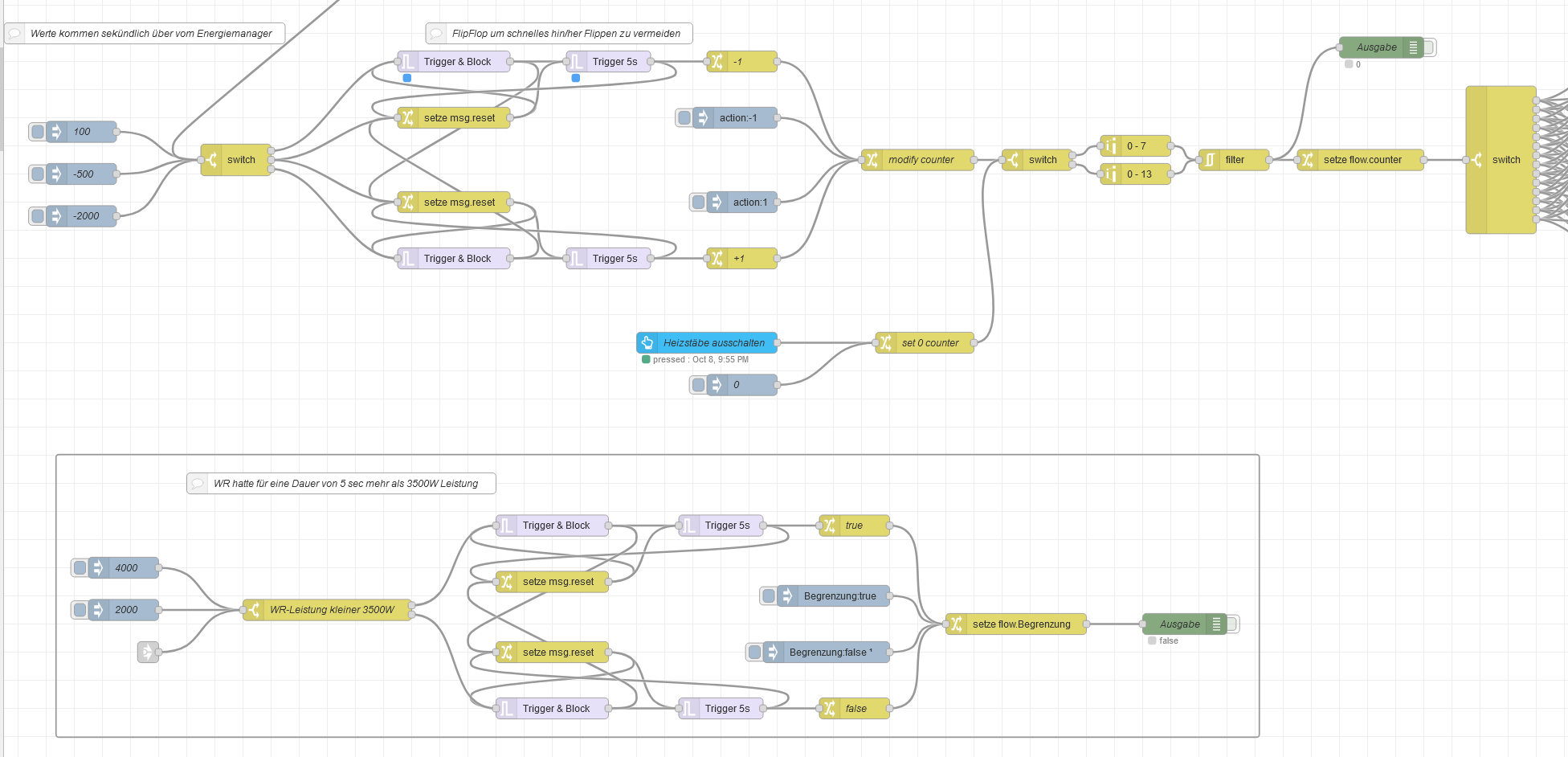The width and height of the screenshot is (1568, 757).
Task: Click the arrow icon on the -2000 inject node
Action: coord(57,216)
